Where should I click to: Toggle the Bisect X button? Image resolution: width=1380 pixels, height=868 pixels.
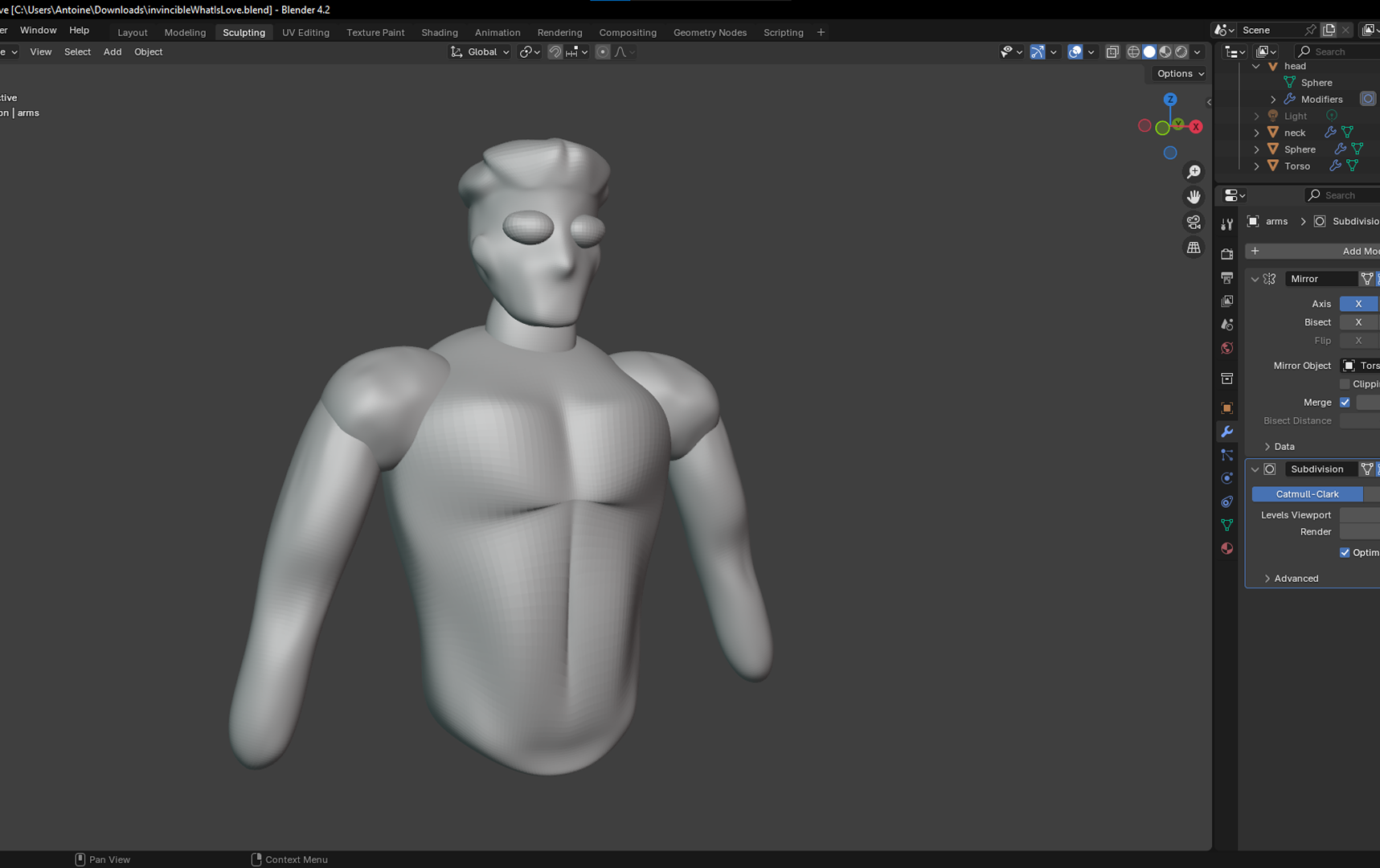pos(1358,321)
